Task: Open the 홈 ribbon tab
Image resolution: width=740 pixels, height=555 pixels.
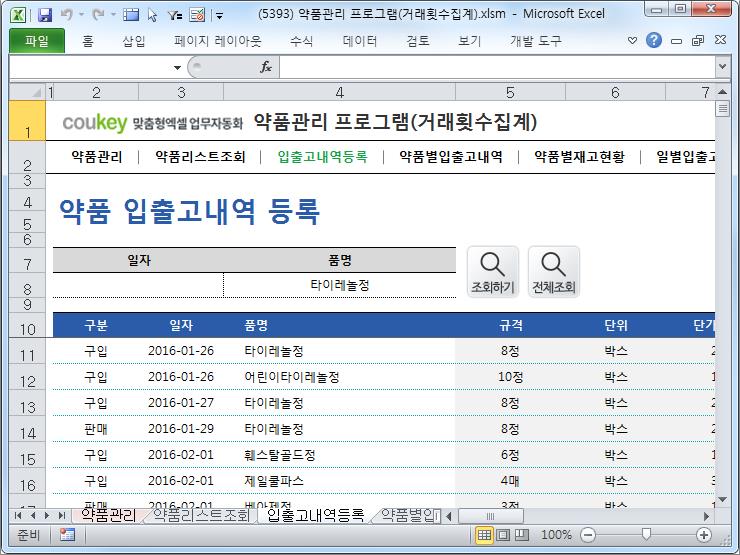Action: (88, 41)
